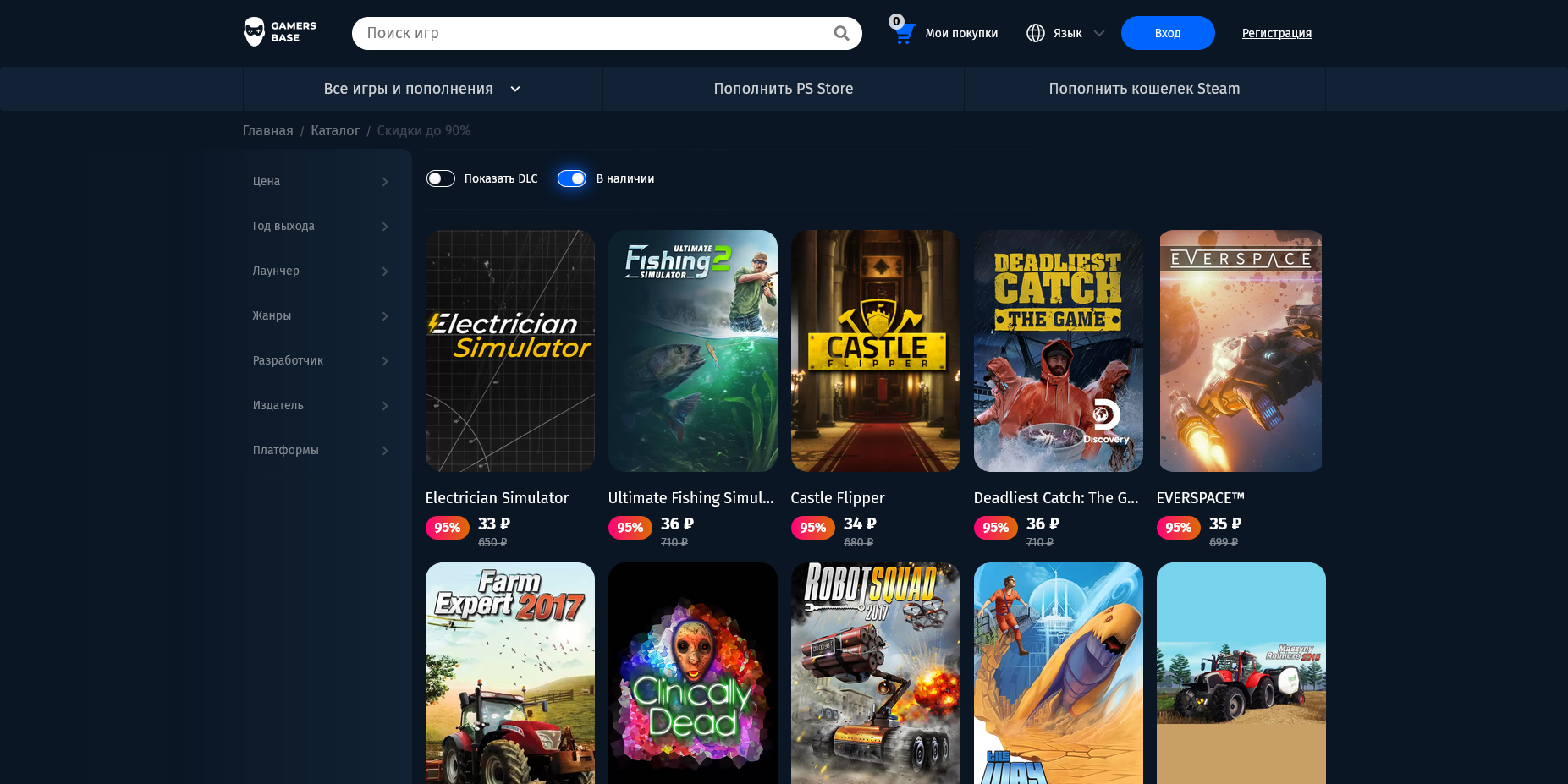Disable the В наличии switch
This screenshot has width=1568, height=784.
(x=572, y=178)
